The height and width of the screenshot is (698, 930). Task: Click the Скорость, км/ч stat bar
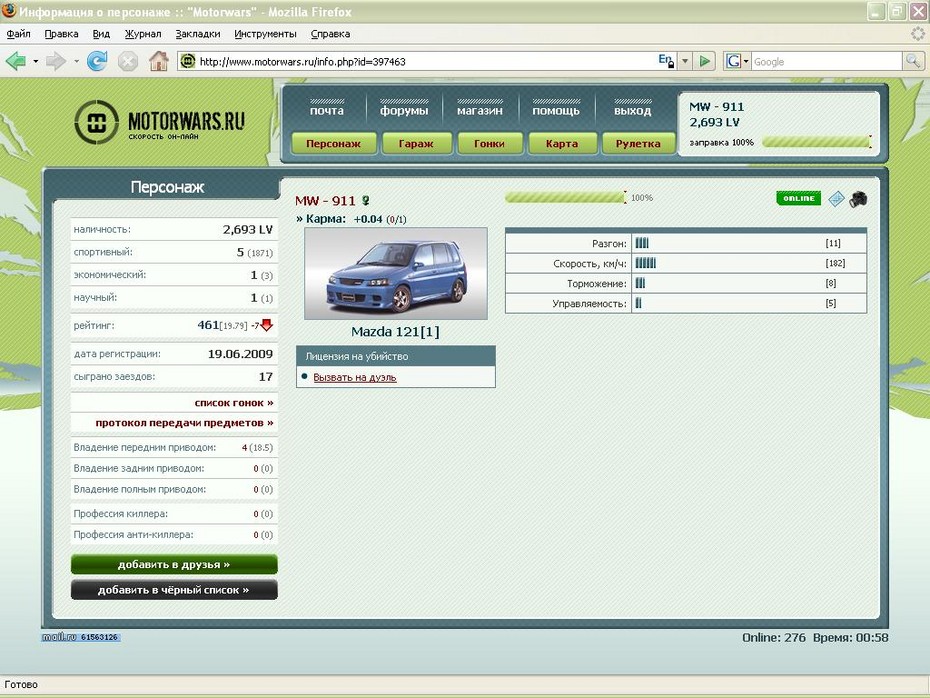click(x=645, y=263)
